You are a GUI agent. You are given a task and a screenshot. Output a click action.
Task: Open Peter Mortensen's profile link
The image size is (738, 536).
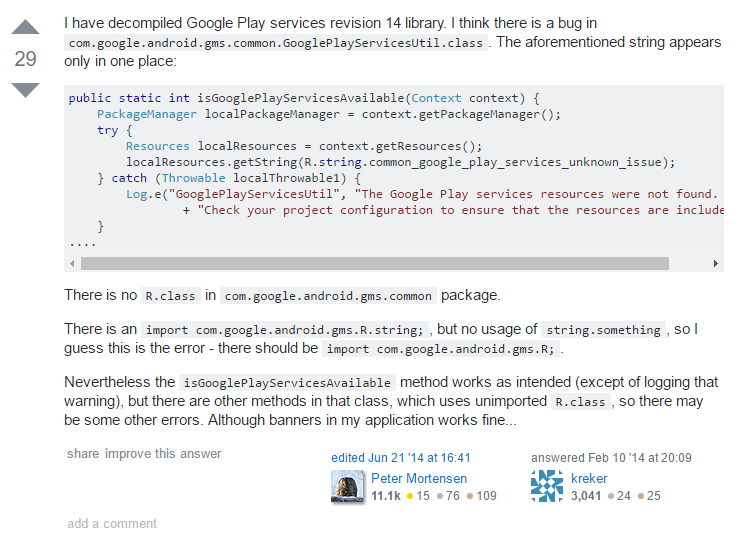tap(419, 478)
